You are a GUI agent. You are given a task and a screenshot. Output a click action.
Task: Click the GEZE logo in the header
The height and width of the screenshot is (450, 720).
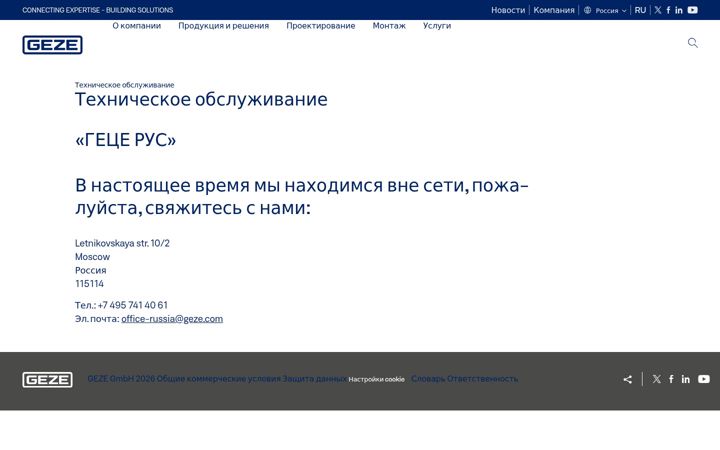coord(52,45)
